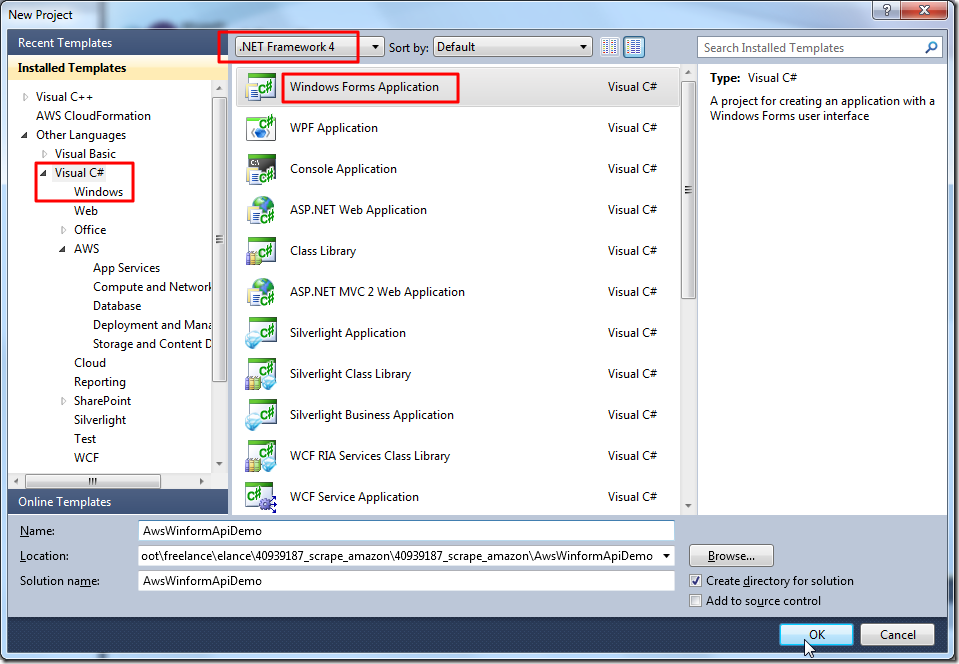
Task: Select 'ASP.NET MVC 2 Web Application' name
Action: [x=377, y=292]
